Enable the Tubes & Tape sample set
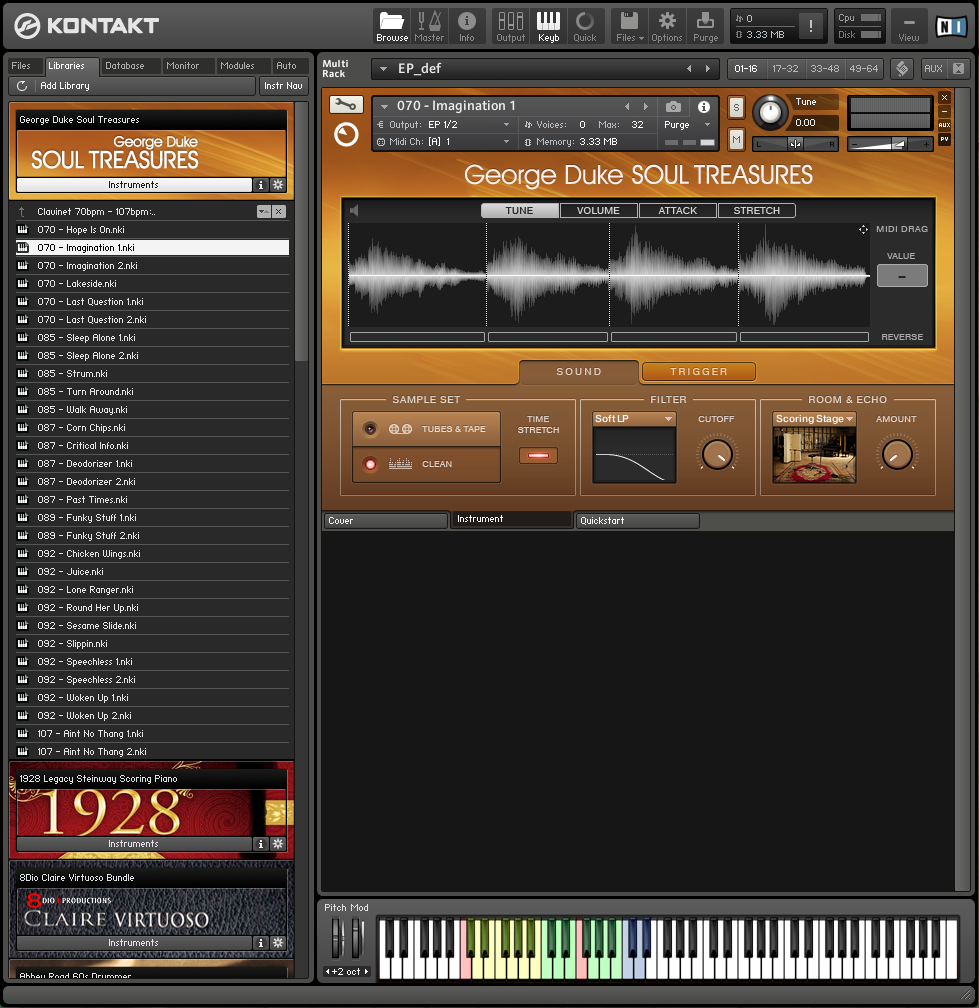 [426, 429]
